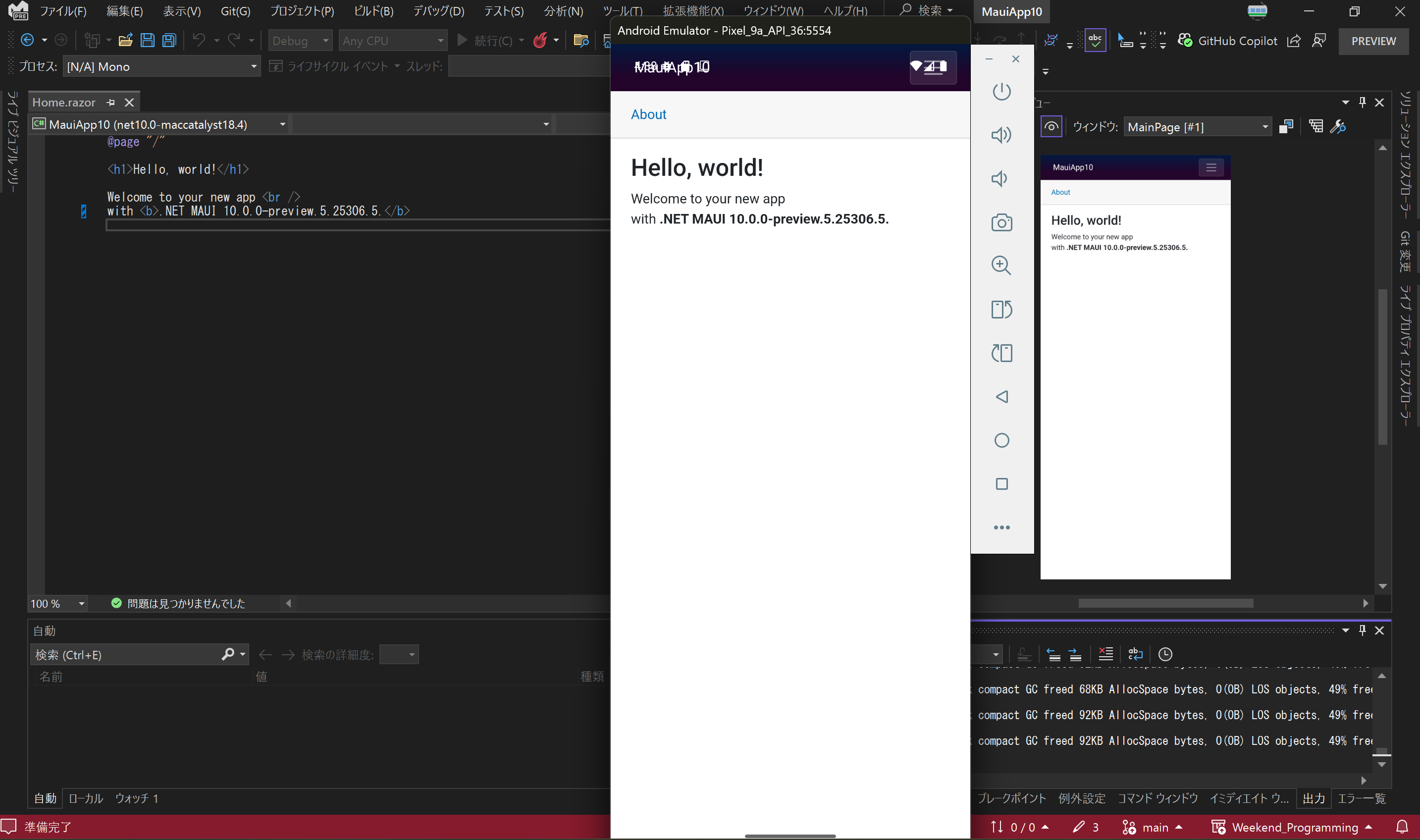Click the emulator Rotate Left icon
The width and height of the screenshot is (1420, 840).
tap(1001, 310)
